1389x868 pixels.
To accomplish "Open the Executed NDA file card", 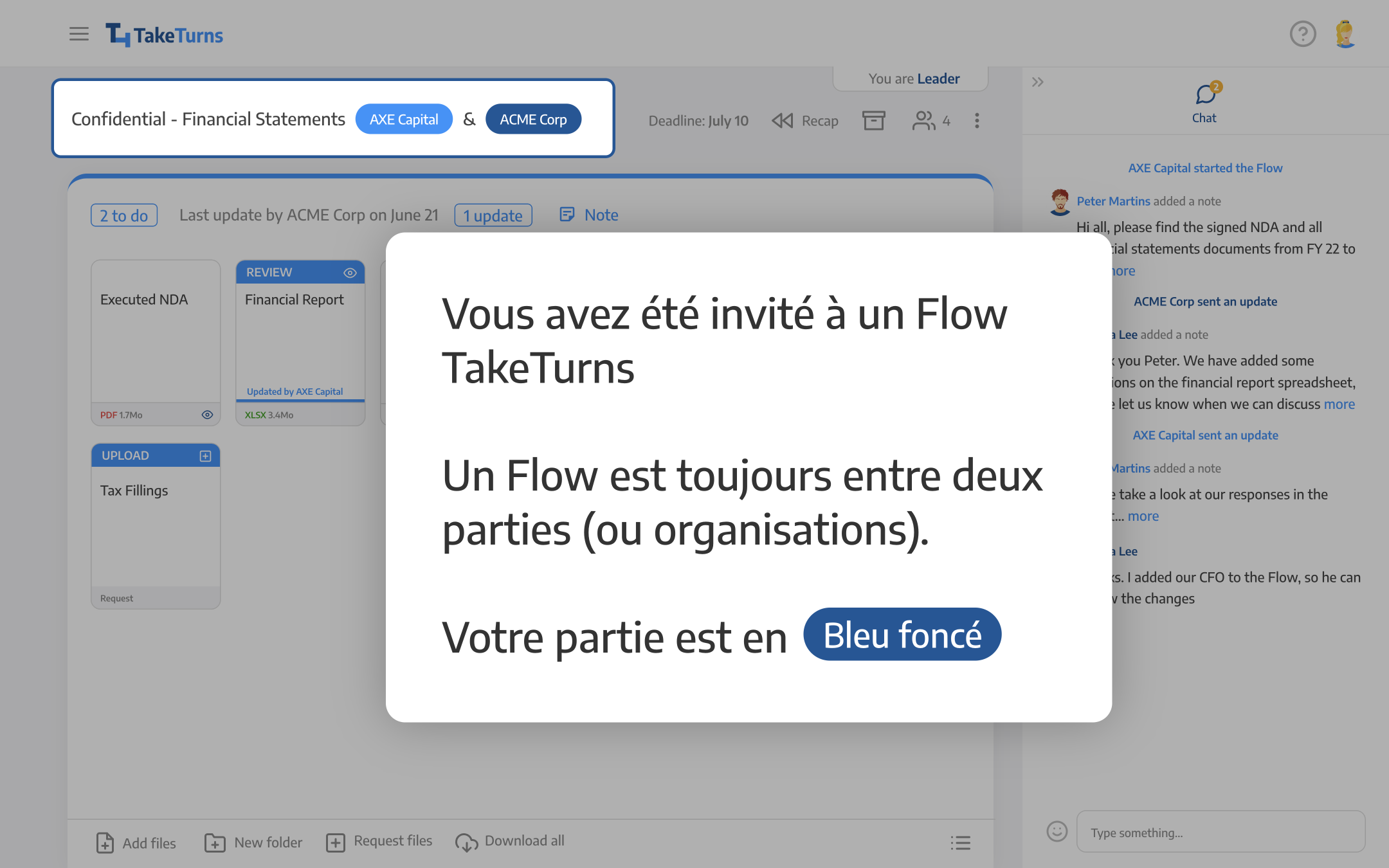I will (x=156, y=343).
